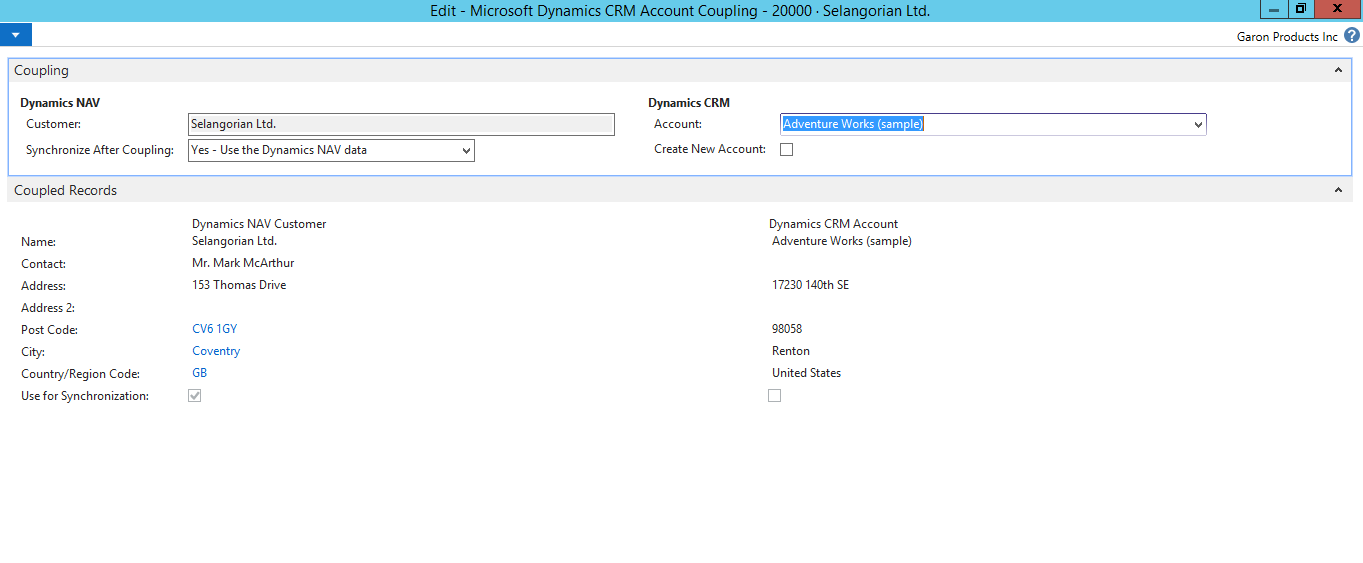Screen dimensions: 1363x563
Task: Open the blue application menu dropdown
Action: 16,35
